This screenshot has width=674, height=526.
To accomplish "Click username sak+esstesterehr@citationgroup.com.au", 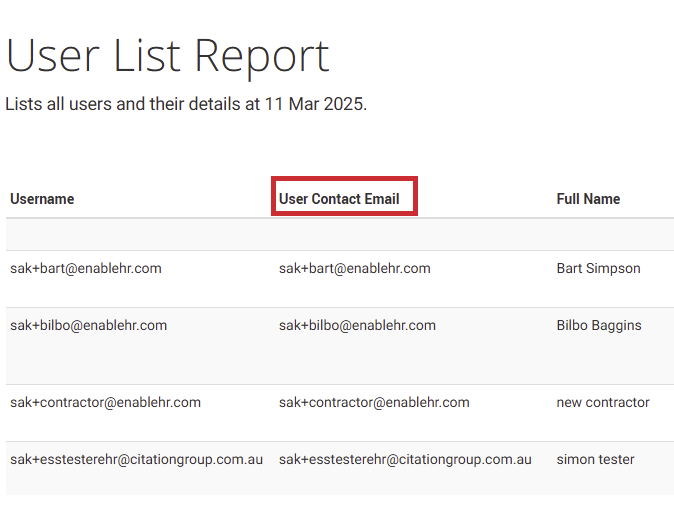I will (x=136, y=460).
